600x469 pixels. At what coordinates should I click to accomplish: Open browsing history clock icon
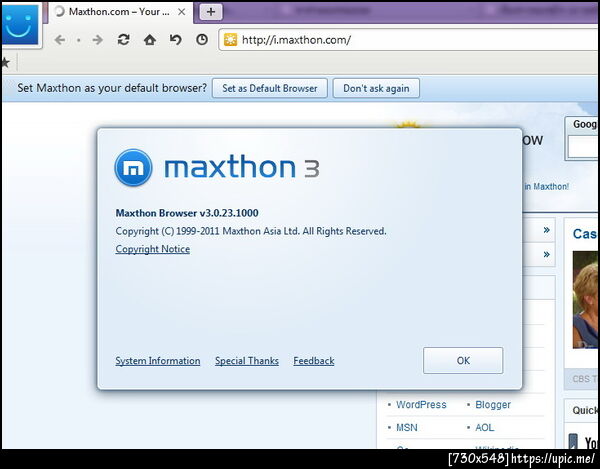click(202, 39)
